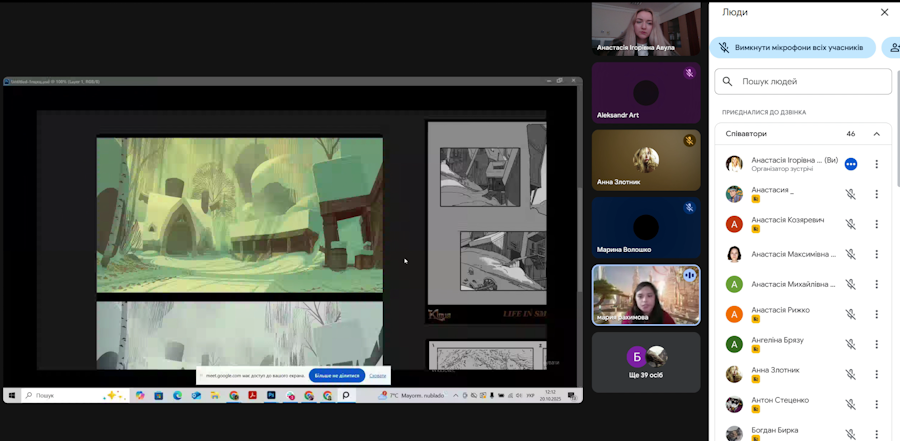
Task: Collapse the Співавтори section
Action: pyautogui.click(x=876, y=134)
